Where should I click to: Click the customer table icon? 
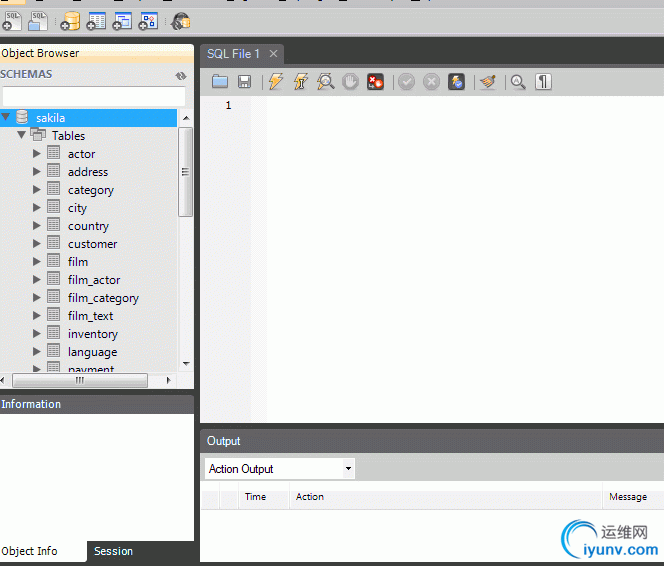coord(53,243)
